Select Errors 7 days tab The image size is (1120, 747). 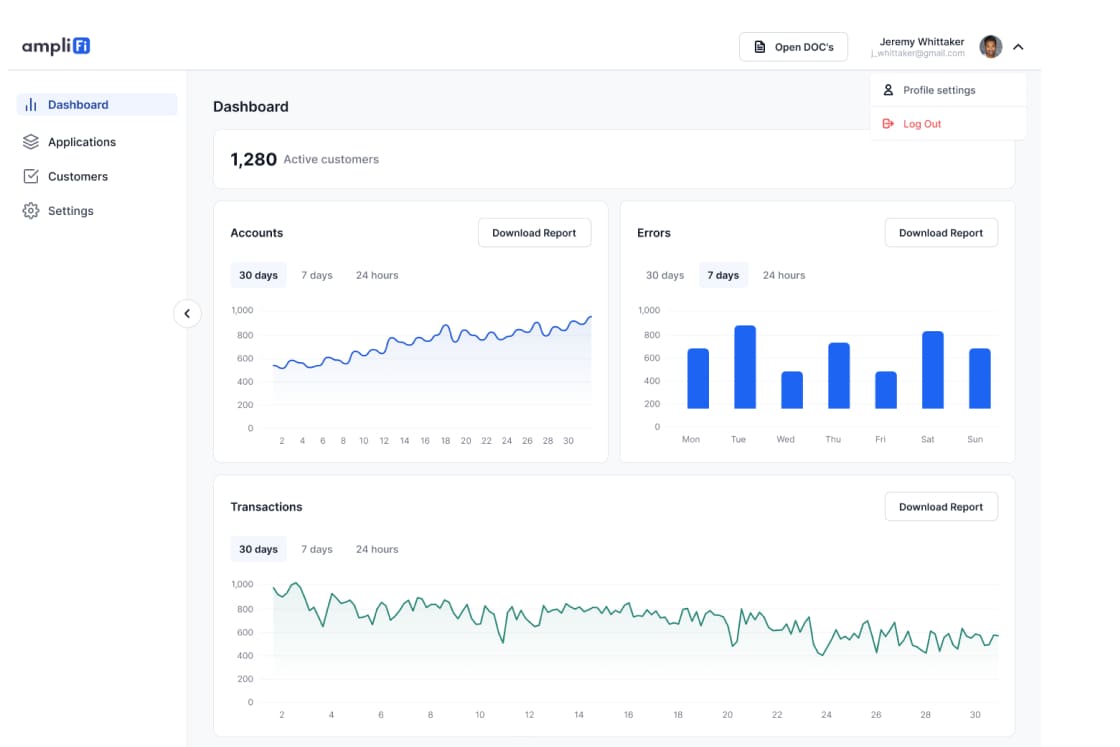[723, 275]
